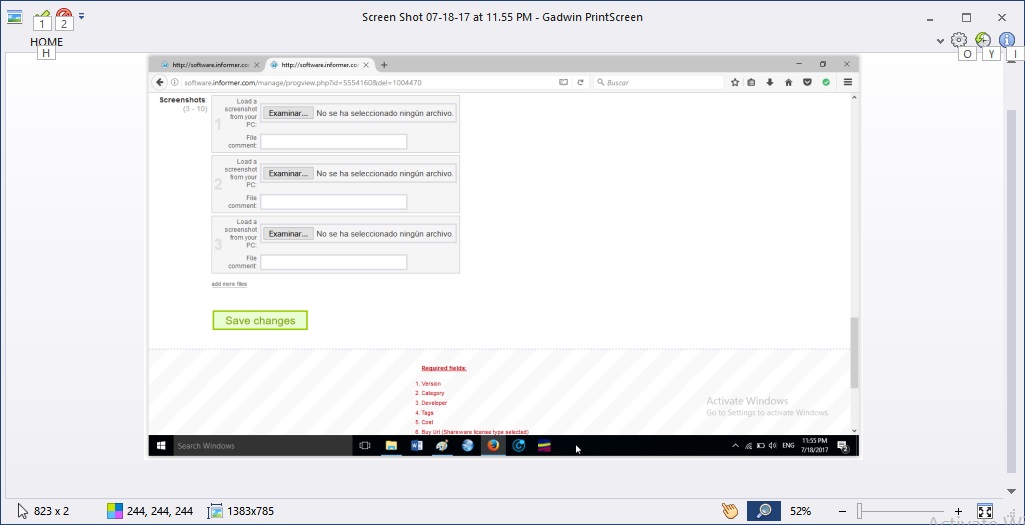The image size is (1025, 525).
Task: Click second Examinar button in captured page
Action: click(x=288, y=173)
